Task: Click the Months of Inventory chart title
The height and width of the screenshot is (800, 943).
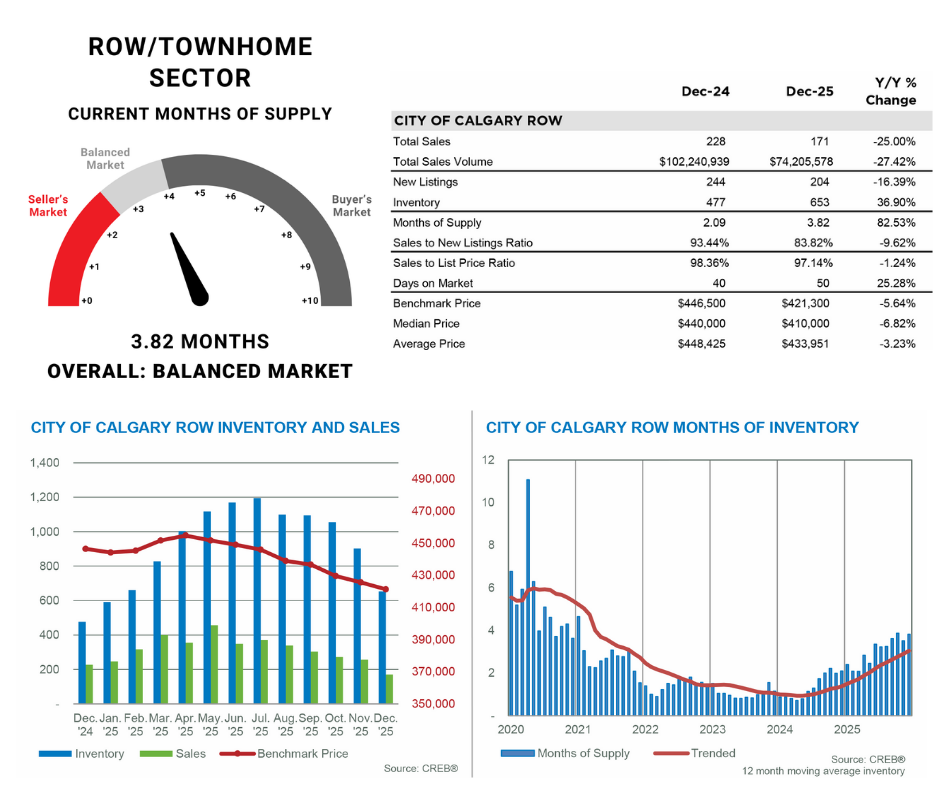Action: point(672,427)
